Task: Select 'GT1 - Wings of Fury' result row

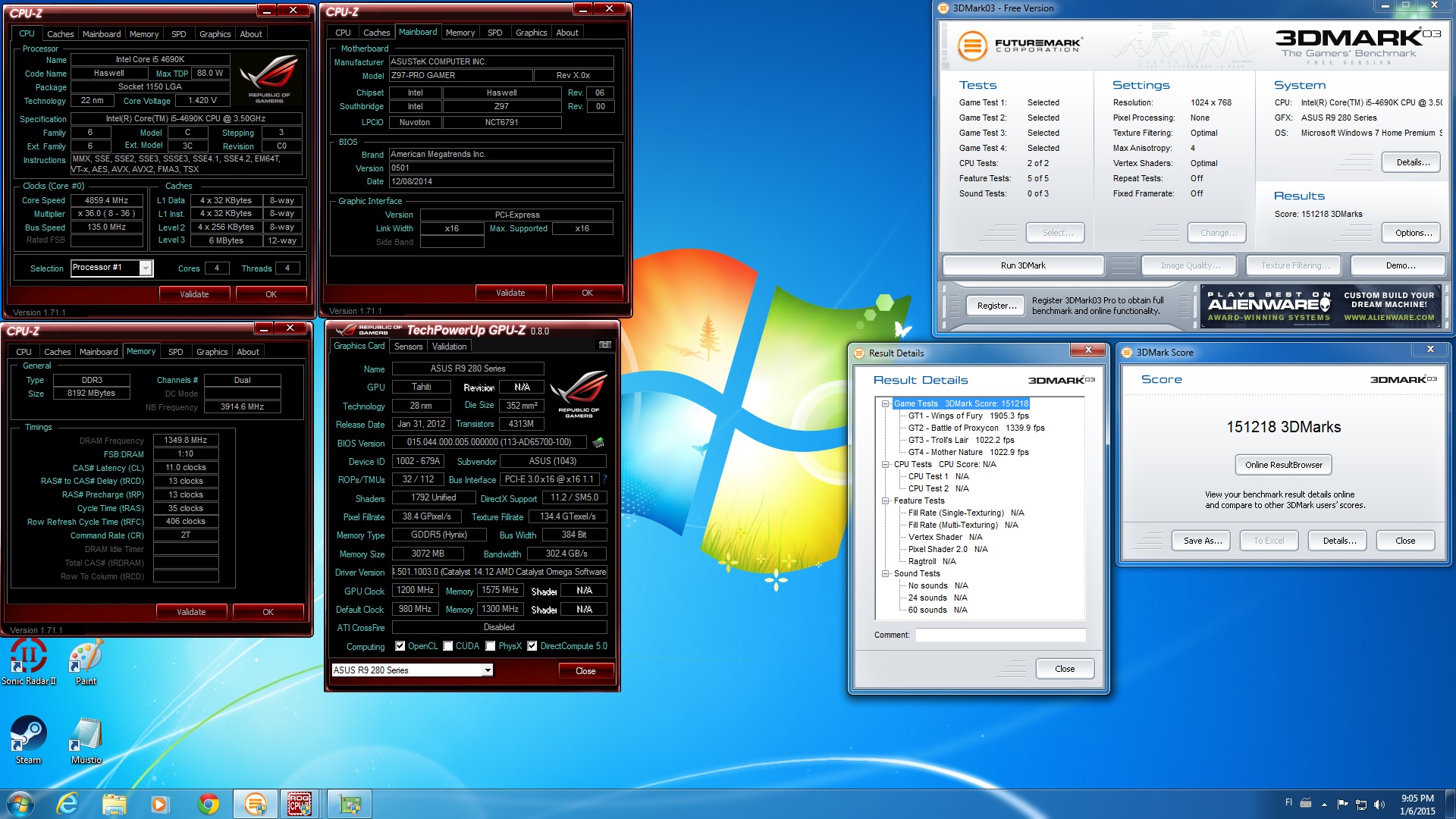Action: 968,416
